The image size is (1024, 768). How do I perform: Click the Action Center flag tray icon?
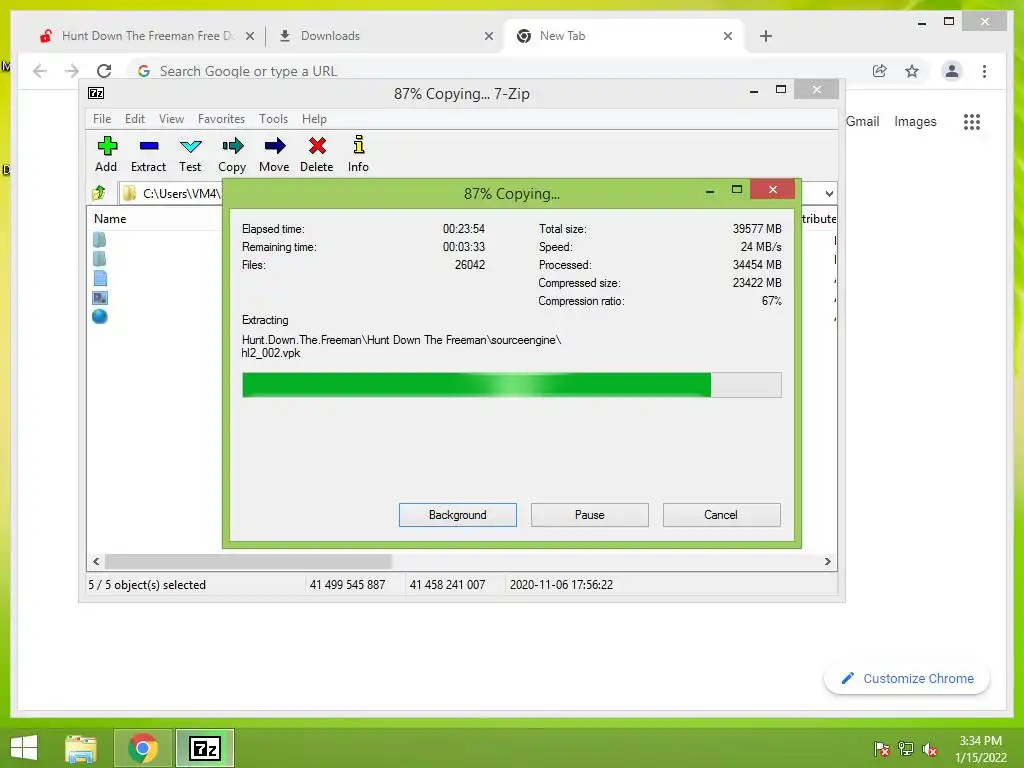tap(882, 749)
